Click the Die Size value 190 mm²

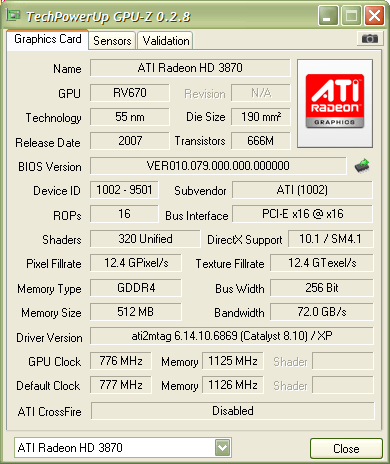click(x=261, y=117)
